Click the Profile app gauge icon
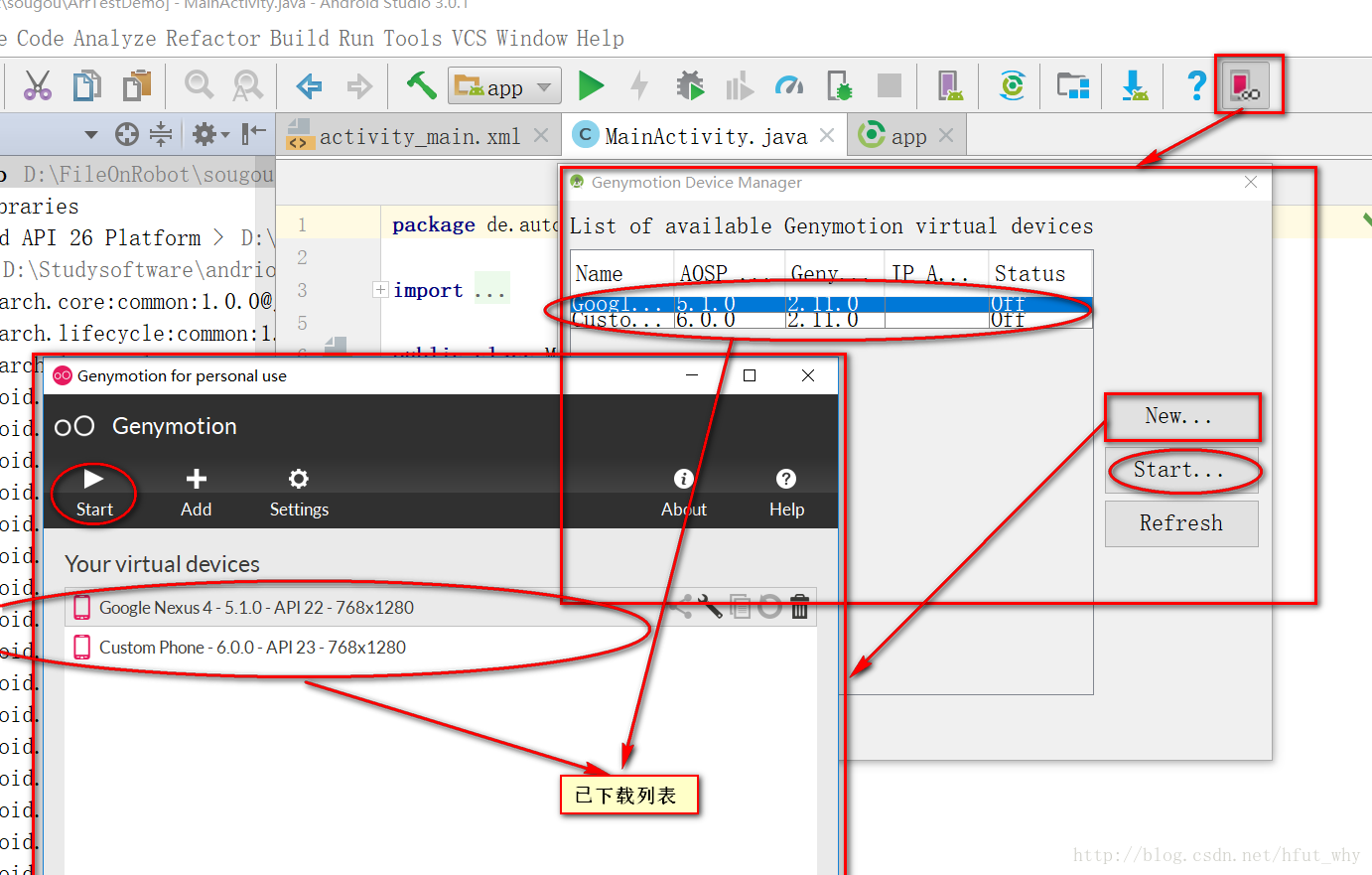 tap(789, 85)
